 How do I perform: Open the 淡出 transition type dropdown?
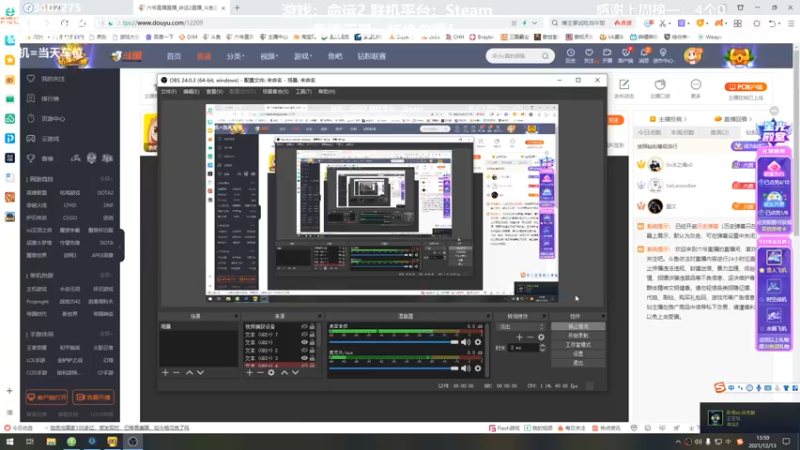[x=521, y=327]
